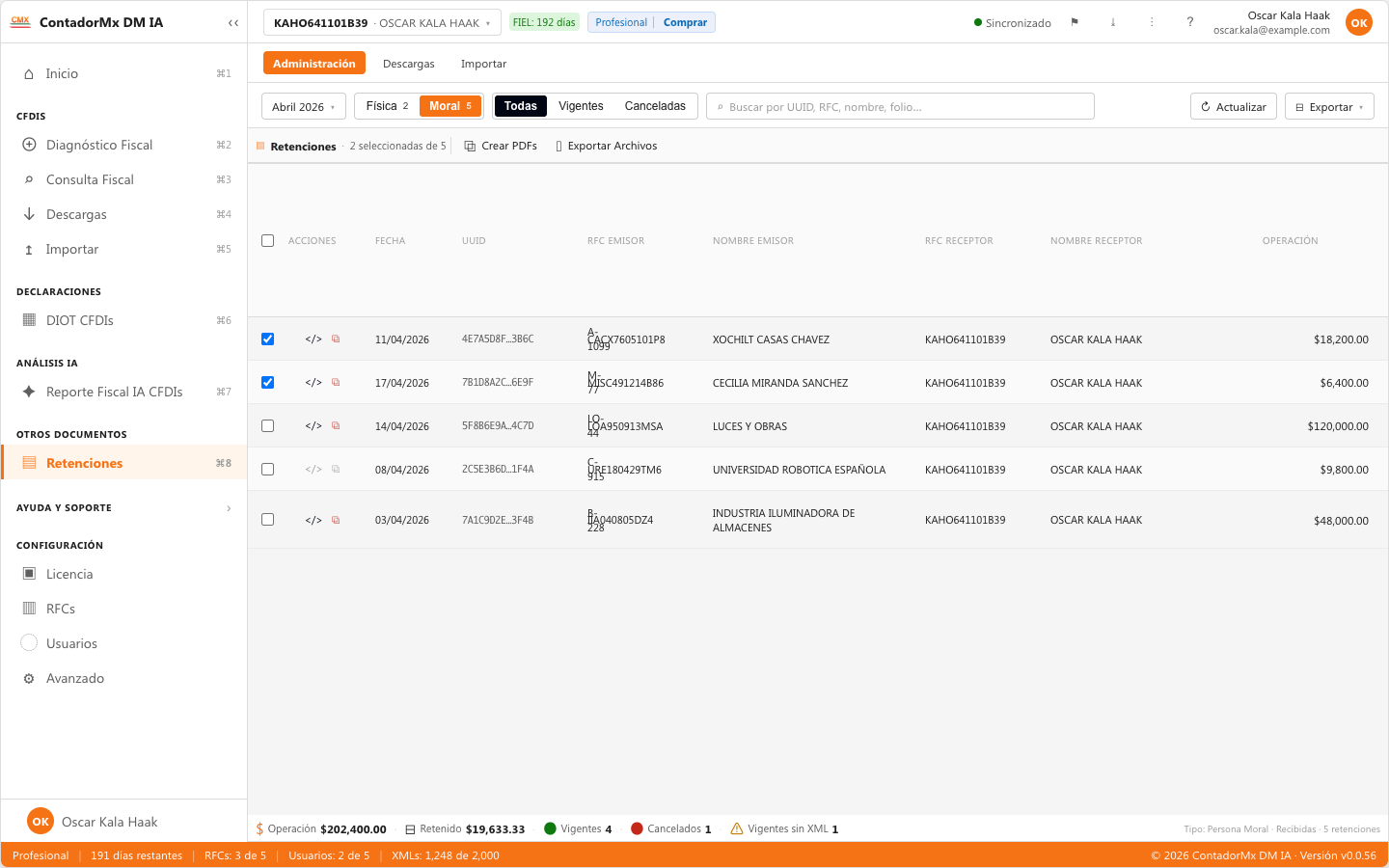The height and width of the screenshot is (868, 1389).
Task: Click UUID 4E7A5D8F...3B6C
Action: point(498,339)
